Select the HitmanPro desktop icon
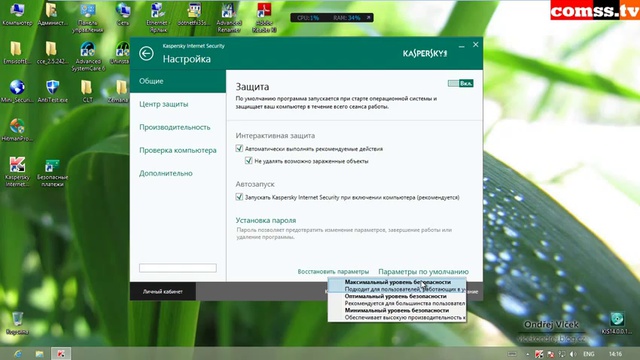This screenshot has height=360, width=640. point(17,130)
